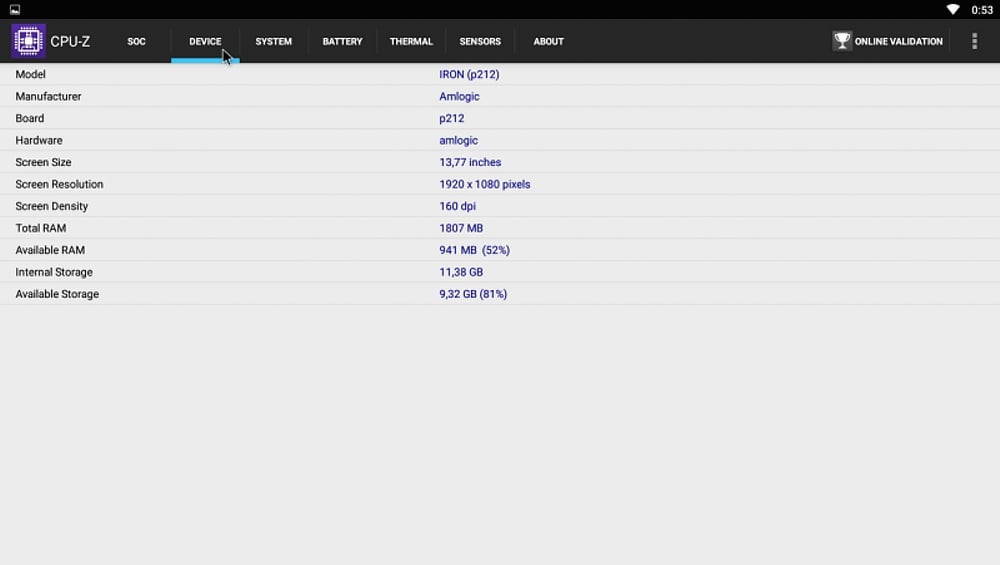Viewport: 1000px width, 565px height.
Task: Click the ONLINE VALIDATION button label
Action: [x=899, y=41]
